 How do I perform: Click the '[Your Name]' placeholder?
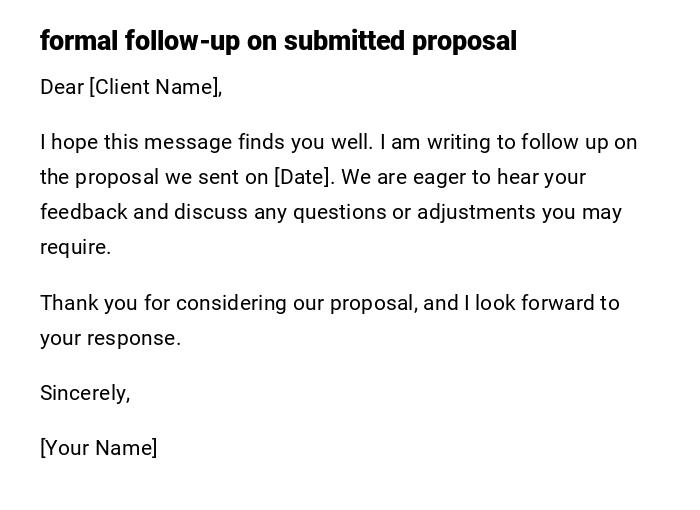(98, 448)
